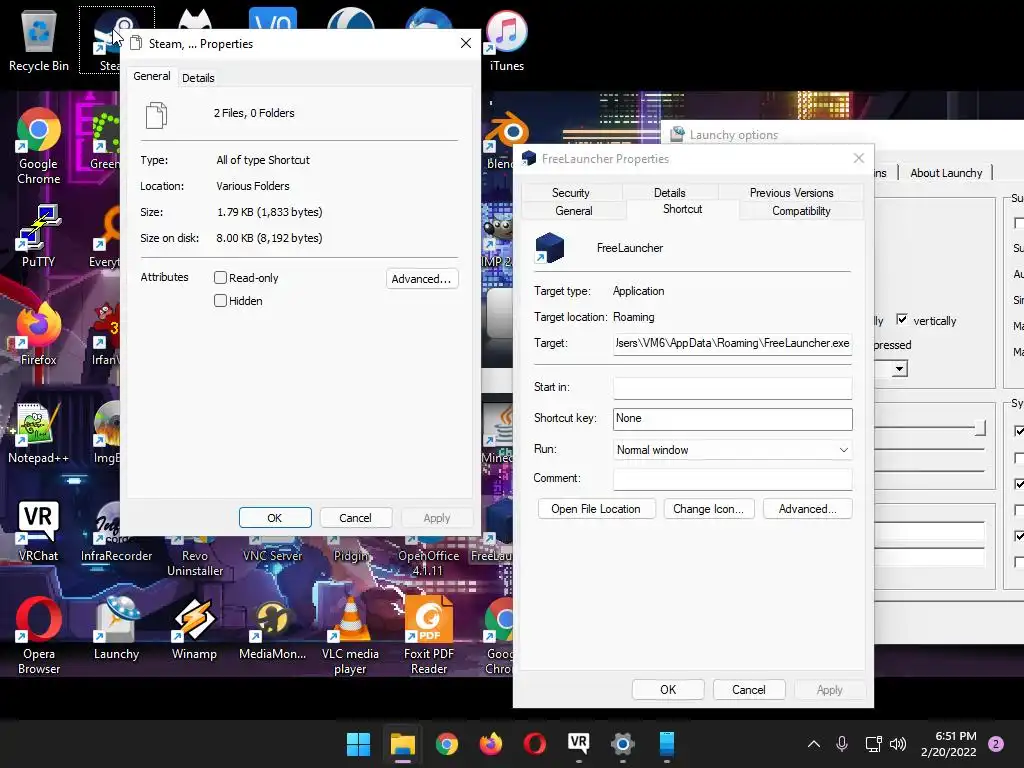Open Details tab in FreeLauncher Properties
Viewport: 1024px width, 768px height.
[669, 193]
